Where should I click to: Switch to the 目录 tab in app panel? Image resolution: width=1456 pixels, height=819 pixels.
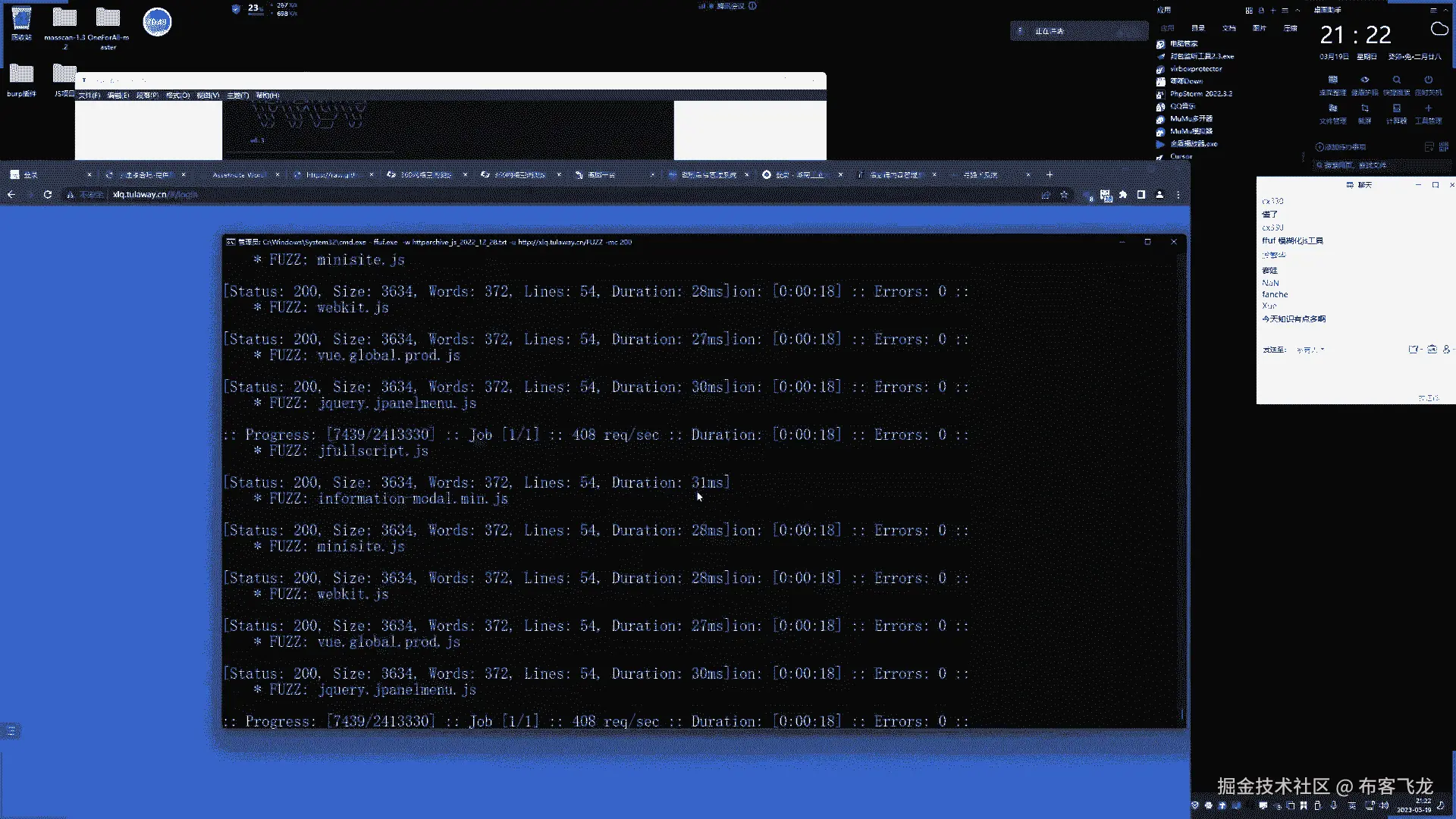[x=1198, y=28]
